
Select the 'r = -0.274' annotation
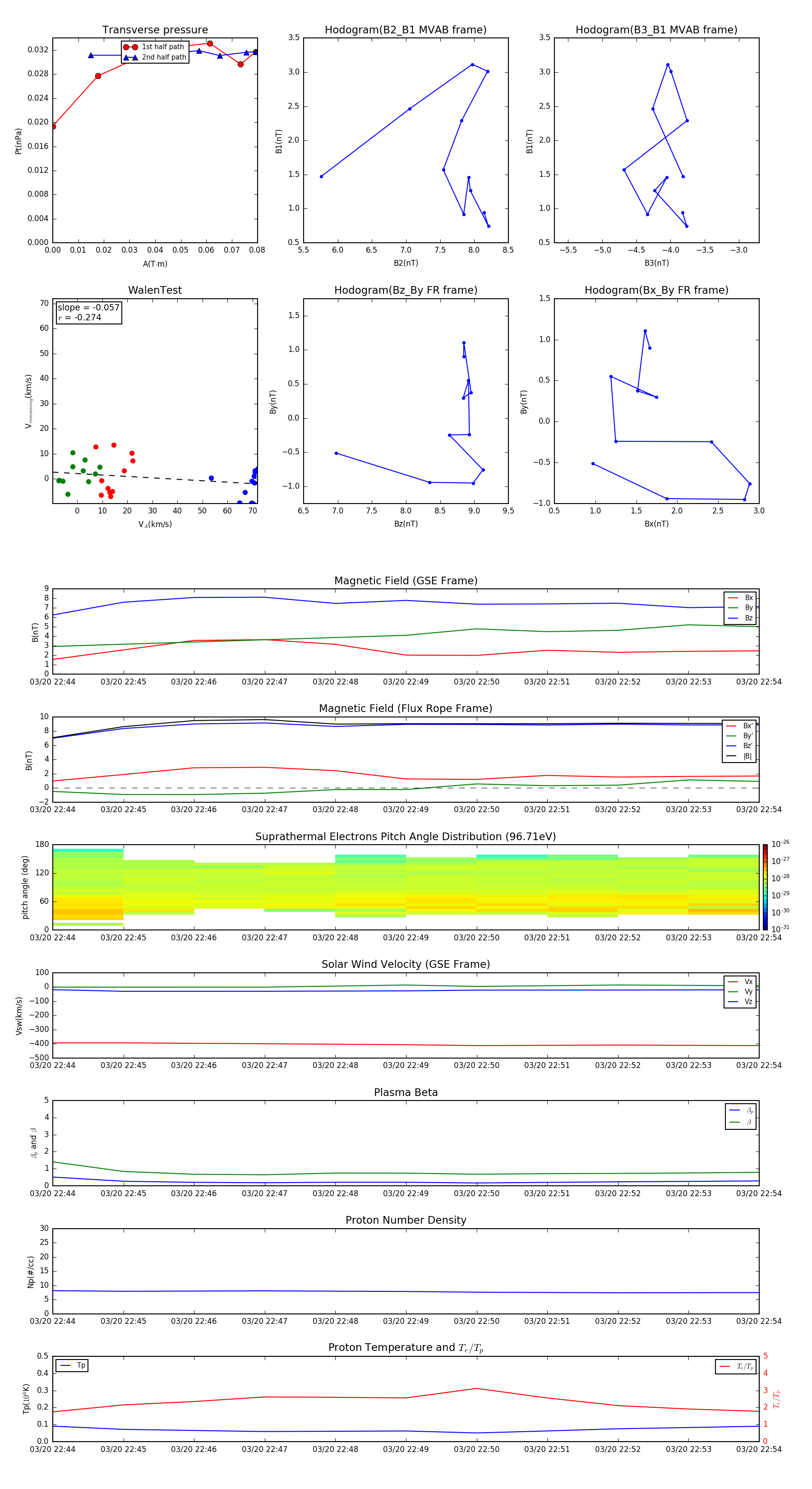80,317
